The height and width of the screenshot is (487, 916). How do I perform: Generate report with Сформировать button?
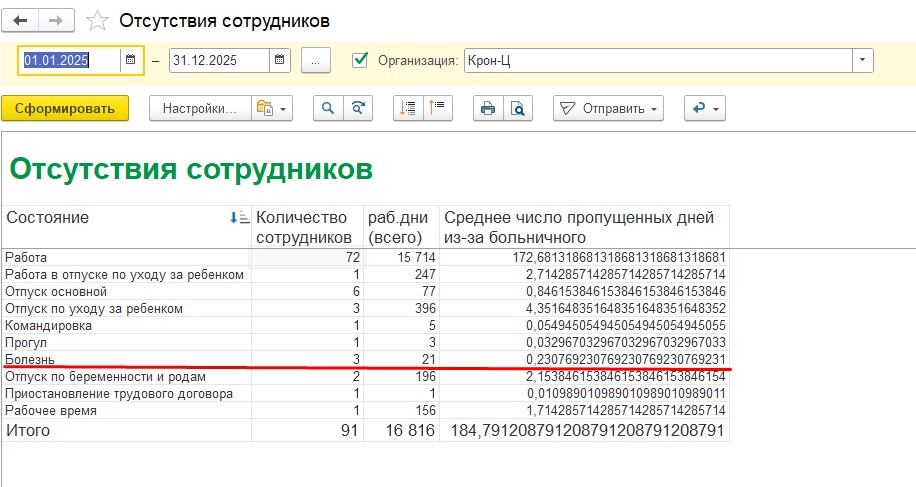65,109
